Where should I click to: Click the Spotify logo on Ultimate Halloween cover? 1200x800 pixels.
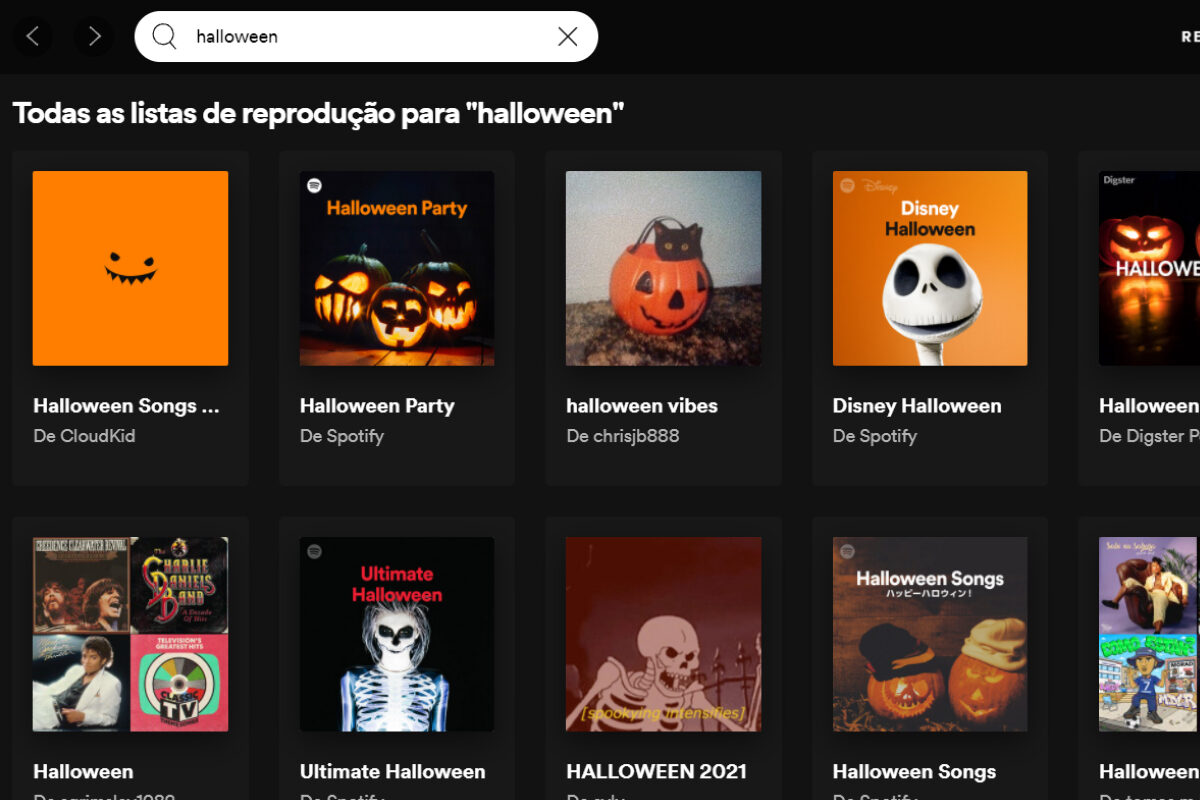pos(314,552)
